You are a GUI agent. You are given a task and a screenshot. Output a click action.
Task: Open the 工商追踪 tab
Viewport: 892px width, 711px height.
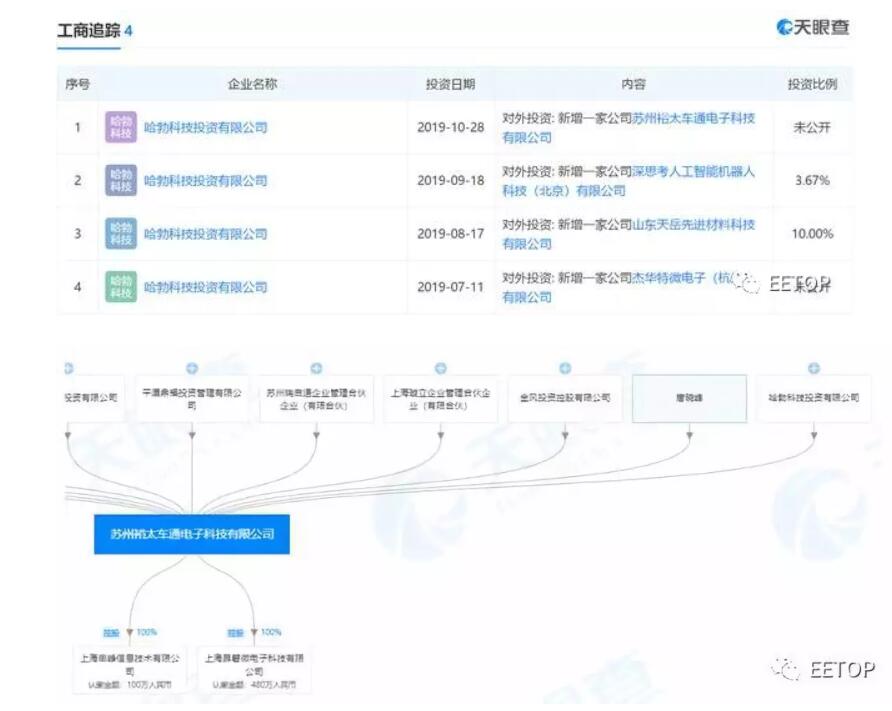[94, 31]
